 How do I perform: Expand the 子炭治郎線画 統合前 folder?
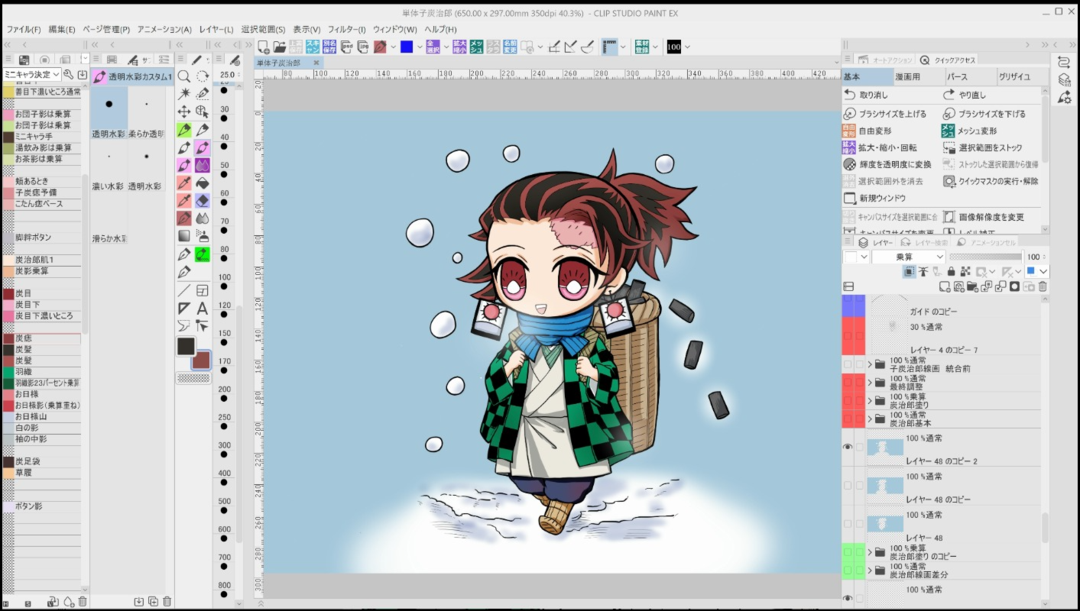pyautogui.click(x=870, y=364)
